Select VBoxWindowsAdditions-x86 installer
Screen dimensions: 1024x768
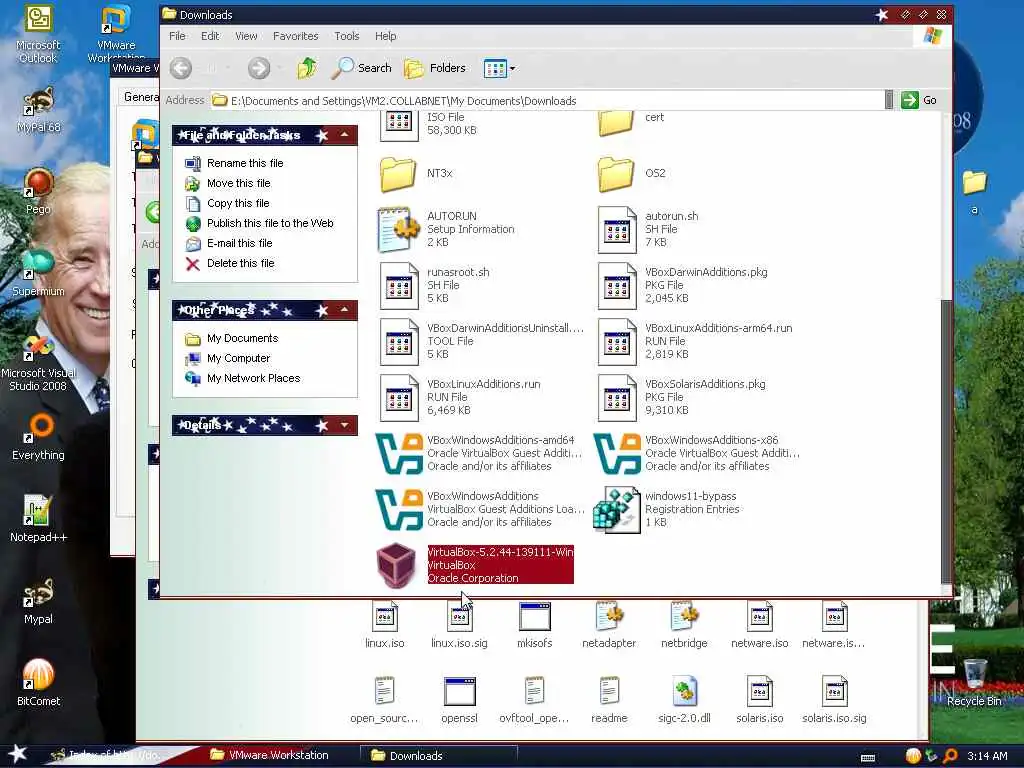coord(696,453)
